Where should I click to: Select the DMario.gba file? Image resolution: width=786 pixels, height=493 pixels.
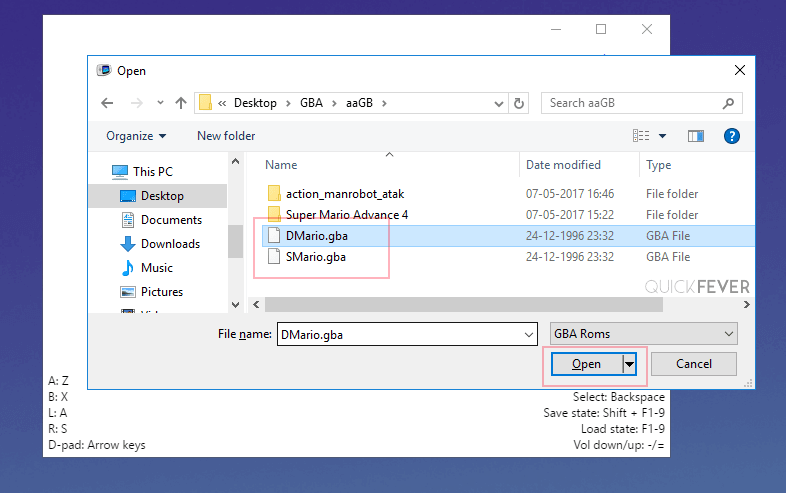point(317,236)
